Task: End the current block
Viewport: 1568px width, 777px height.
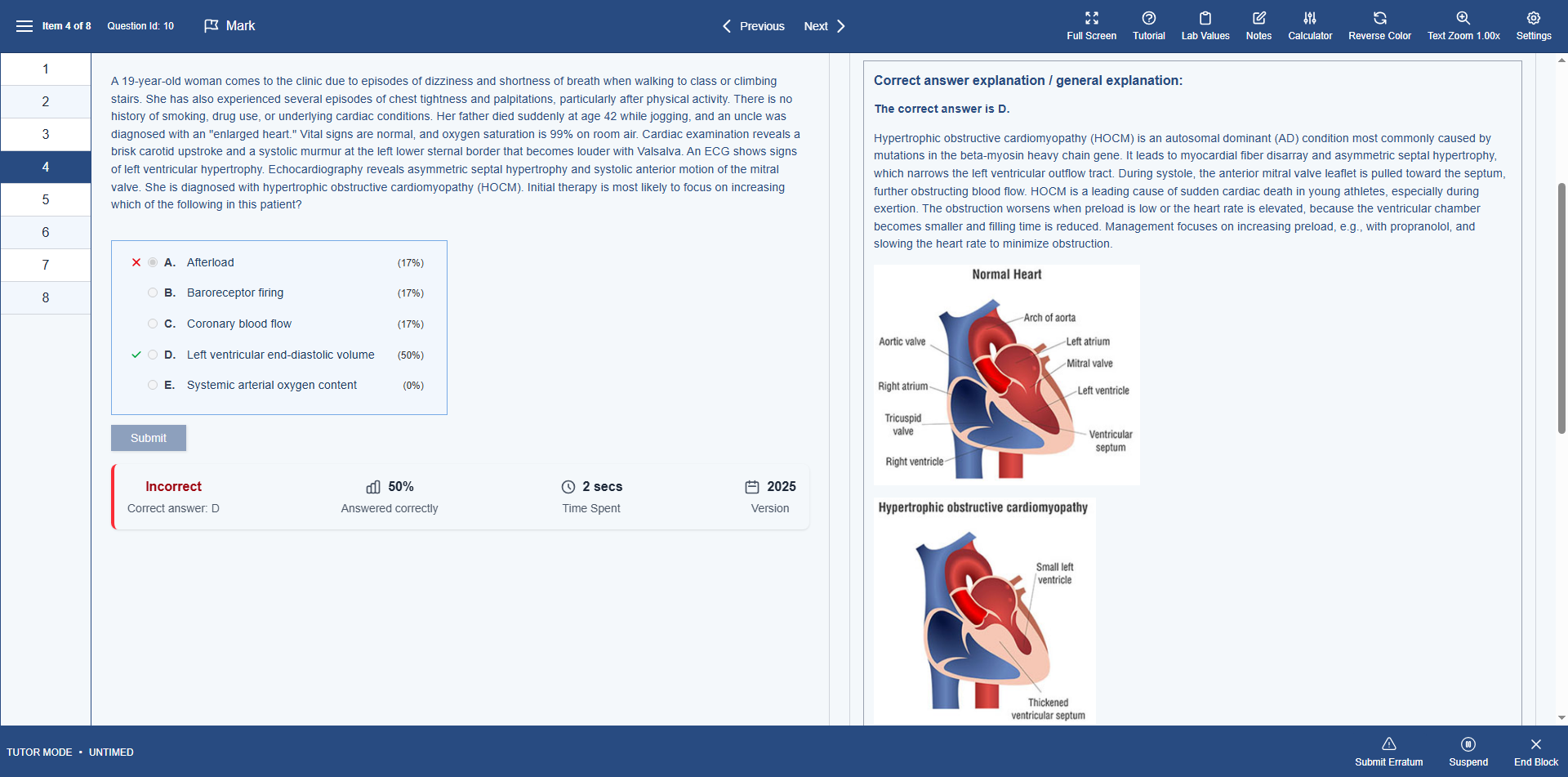Action: coord(1535,750)
